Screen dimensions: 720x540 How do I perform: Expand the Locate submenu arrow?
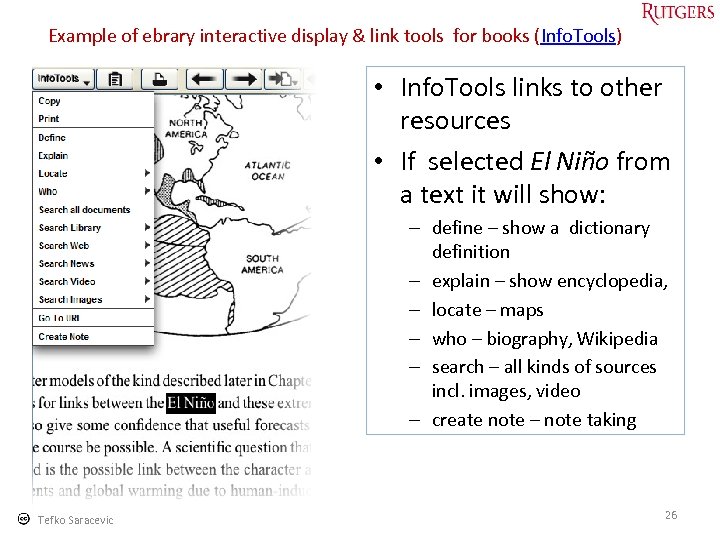[147, 173]
